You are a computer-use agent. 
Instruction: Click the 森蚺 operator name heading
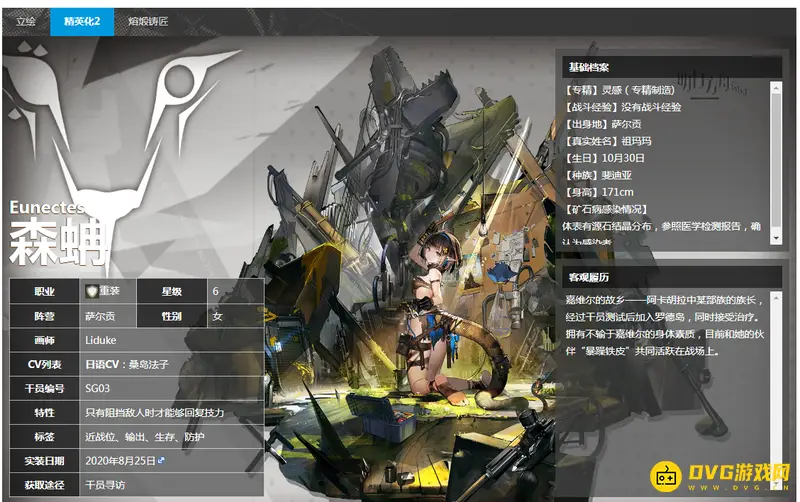coord(58,242)
